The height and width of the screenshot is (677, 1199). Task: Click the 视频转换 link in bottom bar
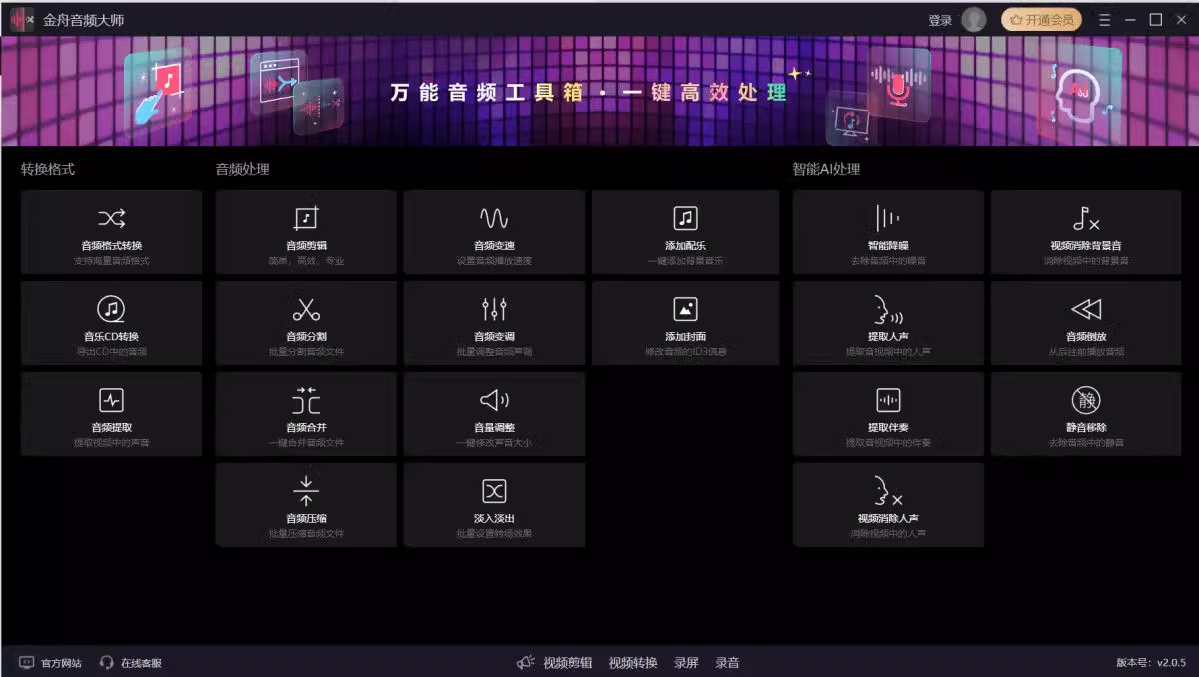[632, 662]
